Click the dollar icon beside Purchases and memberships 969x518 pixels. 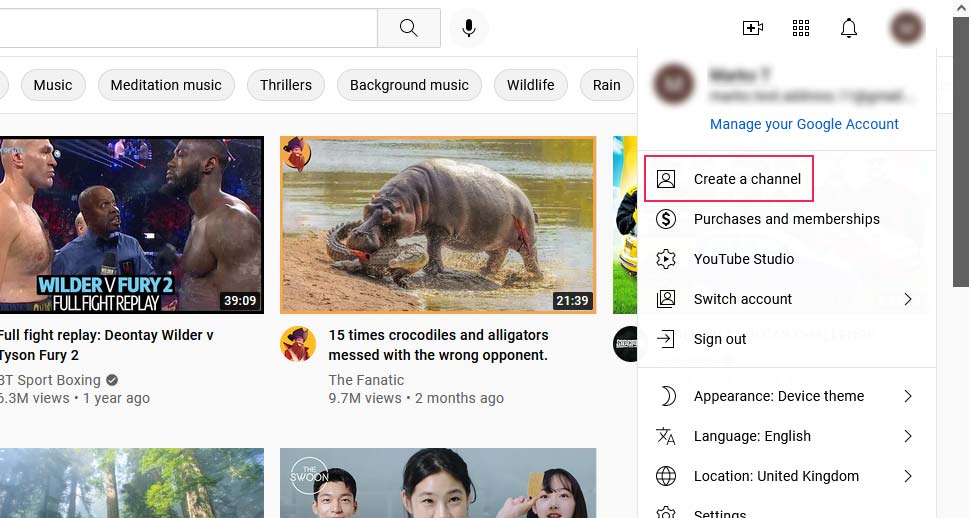(x=666, y=219)
